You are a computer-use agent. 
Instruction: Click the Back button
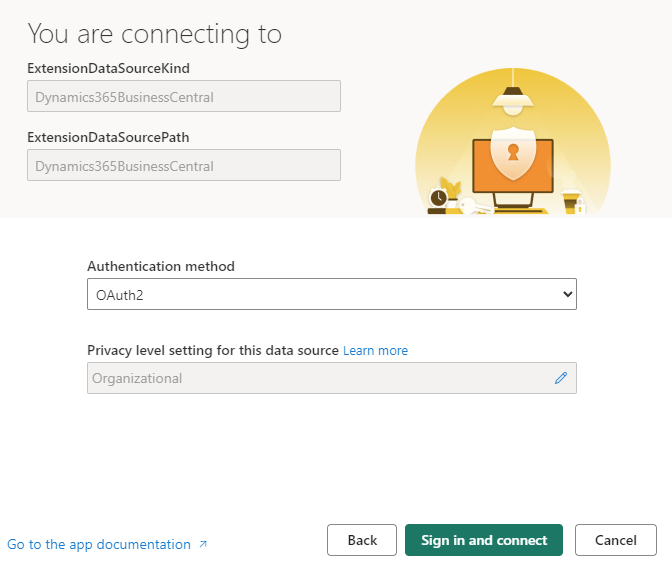point(362,540)
